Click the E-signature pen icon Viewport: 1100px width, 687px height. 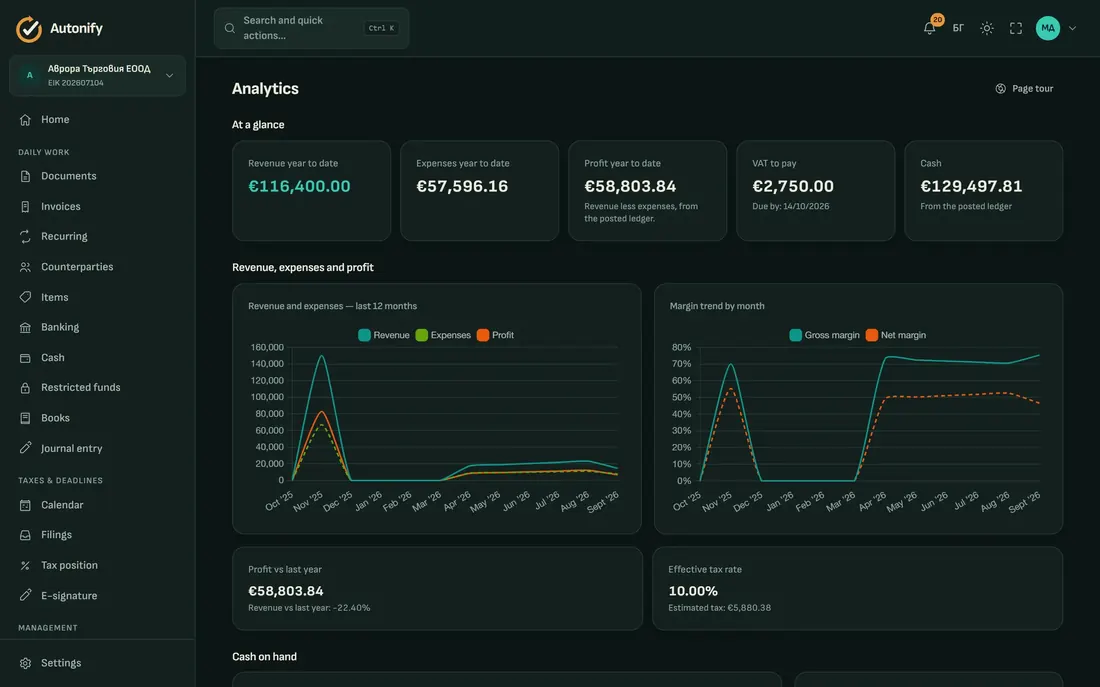(x=25, y=595)
